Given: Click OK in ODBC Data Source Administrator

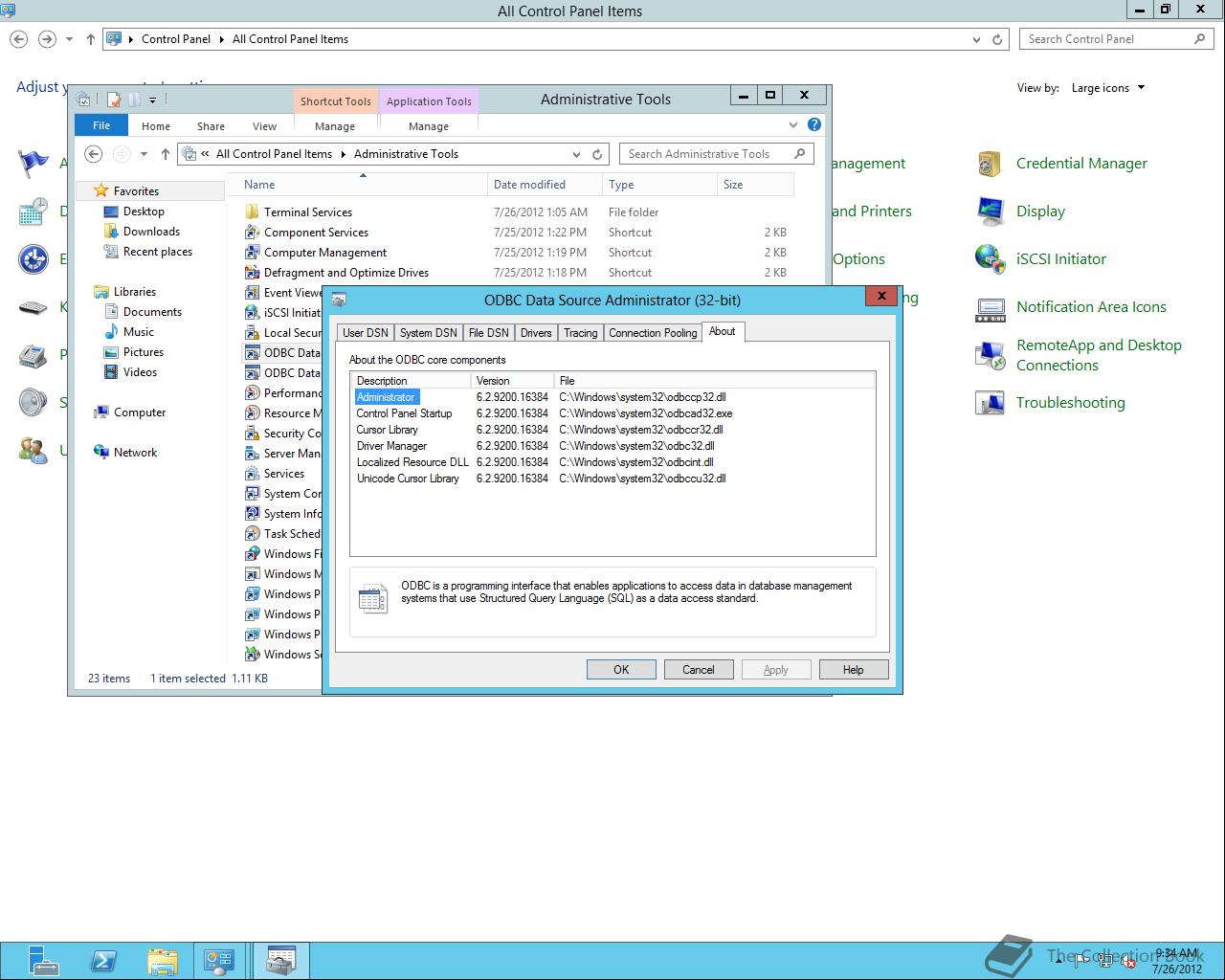Looking at the screenshot, I should (621, 670).
